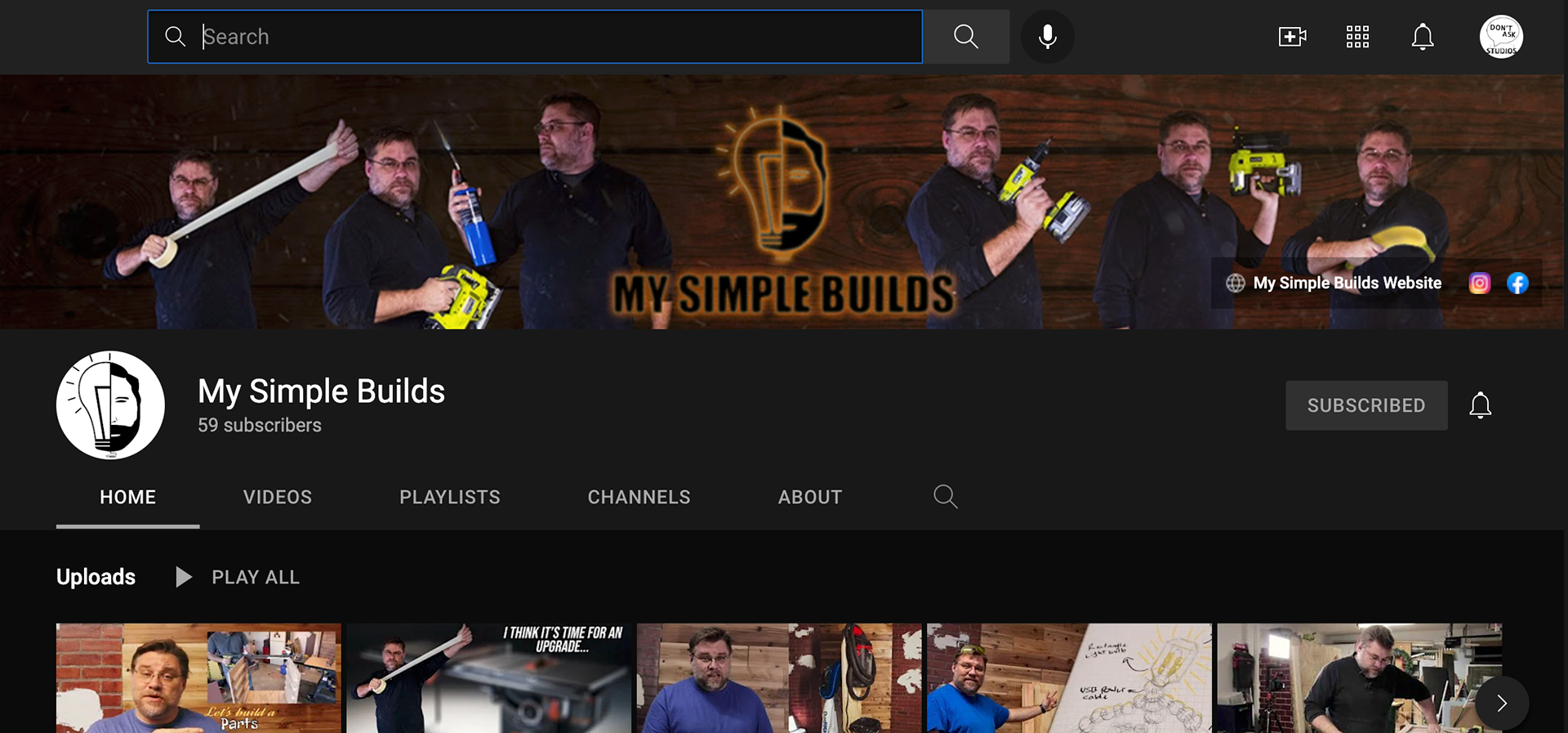
Task: Search within the channel using the magnifier
Action: (946, 496)
